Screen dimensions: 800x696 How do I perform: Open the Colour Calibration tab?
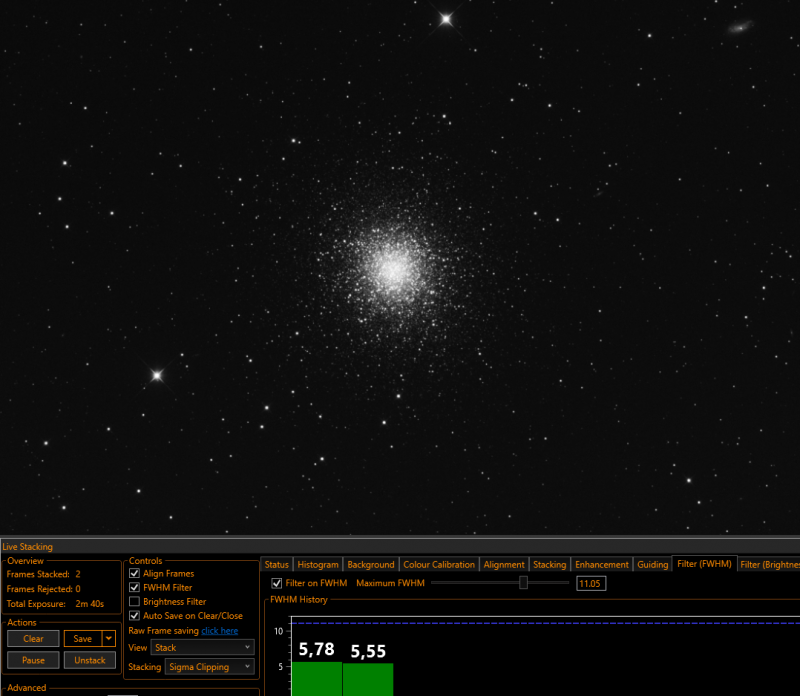pyautogui.click(x=439, y=564)
